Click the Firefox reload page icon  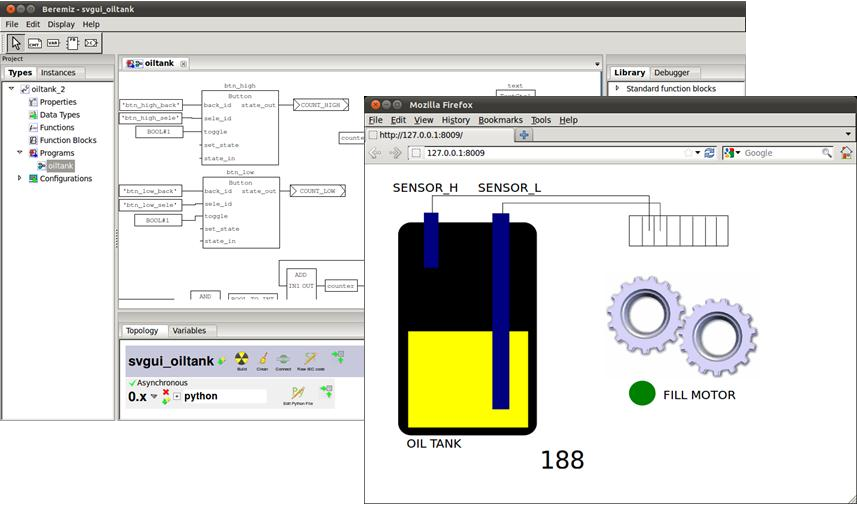709,153
